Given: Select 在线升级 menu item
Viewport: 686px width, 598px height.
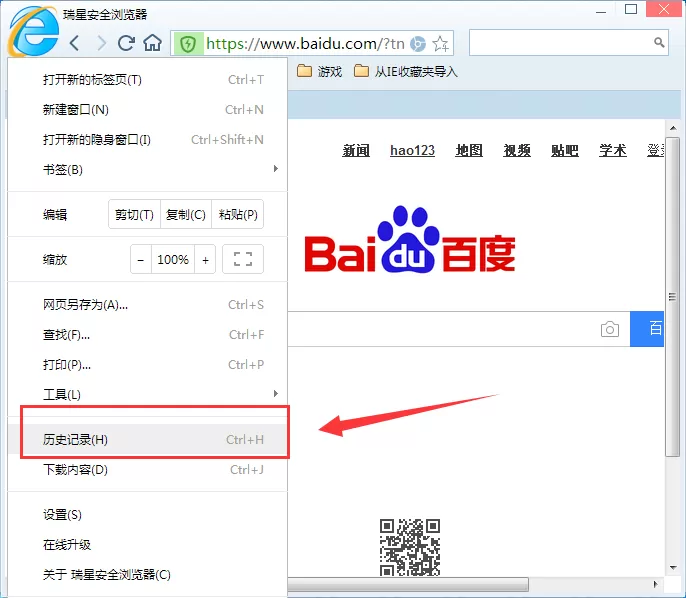Looking at the screenshot, I should coord(147,545).
